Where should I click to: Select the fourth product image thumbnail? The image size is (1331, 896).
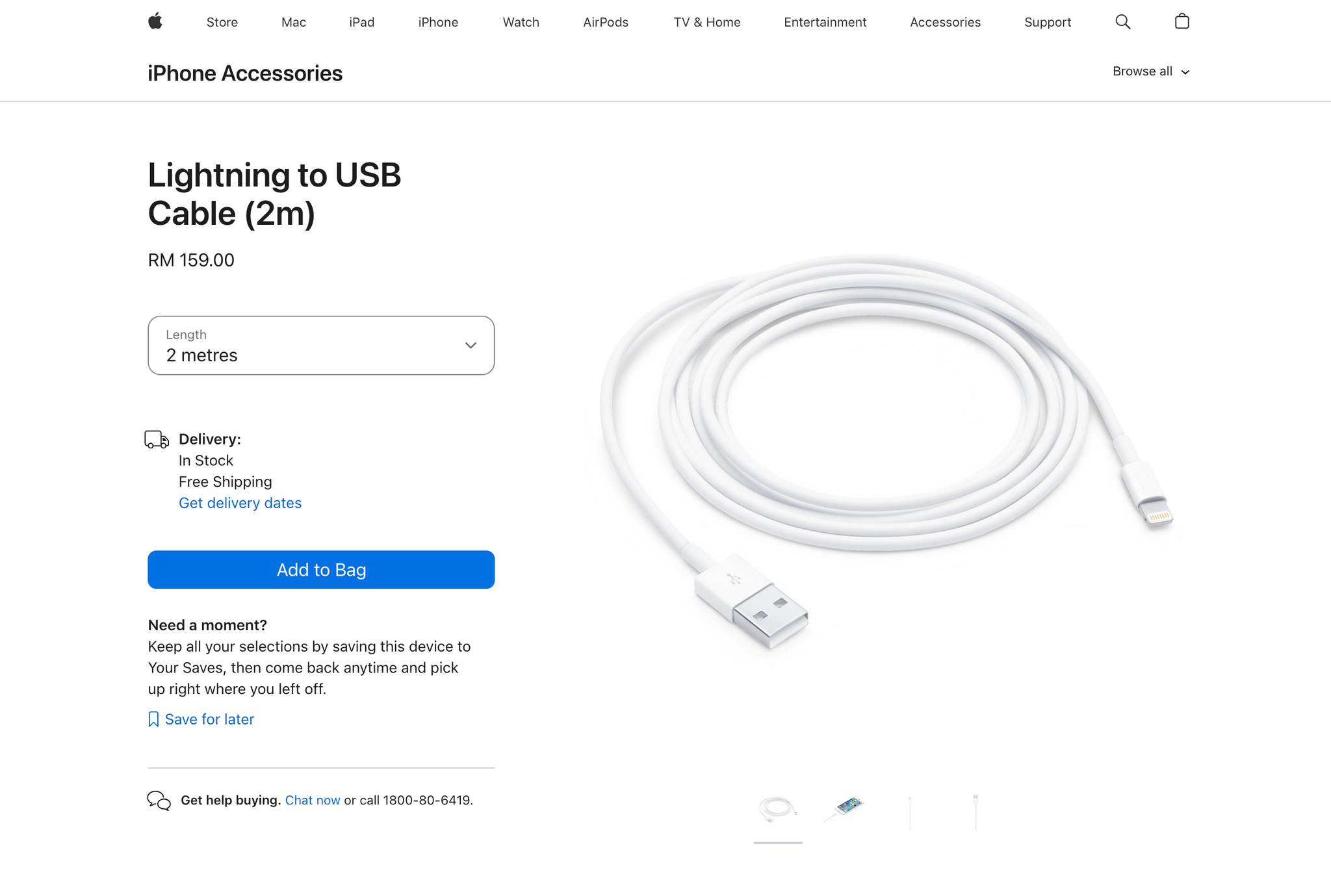[x=976, y=810]
